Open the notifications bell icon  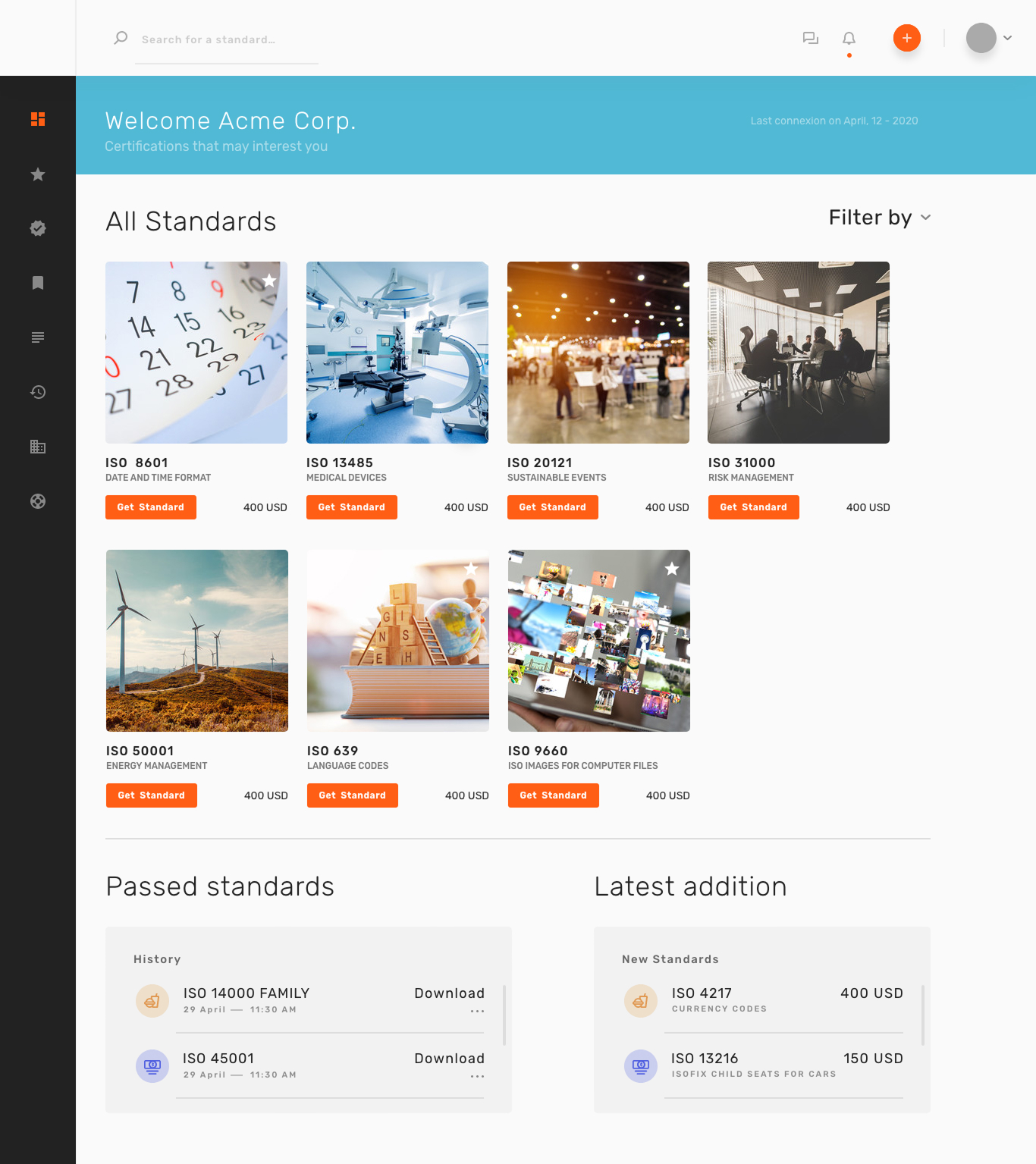click(x=849, y=39)
